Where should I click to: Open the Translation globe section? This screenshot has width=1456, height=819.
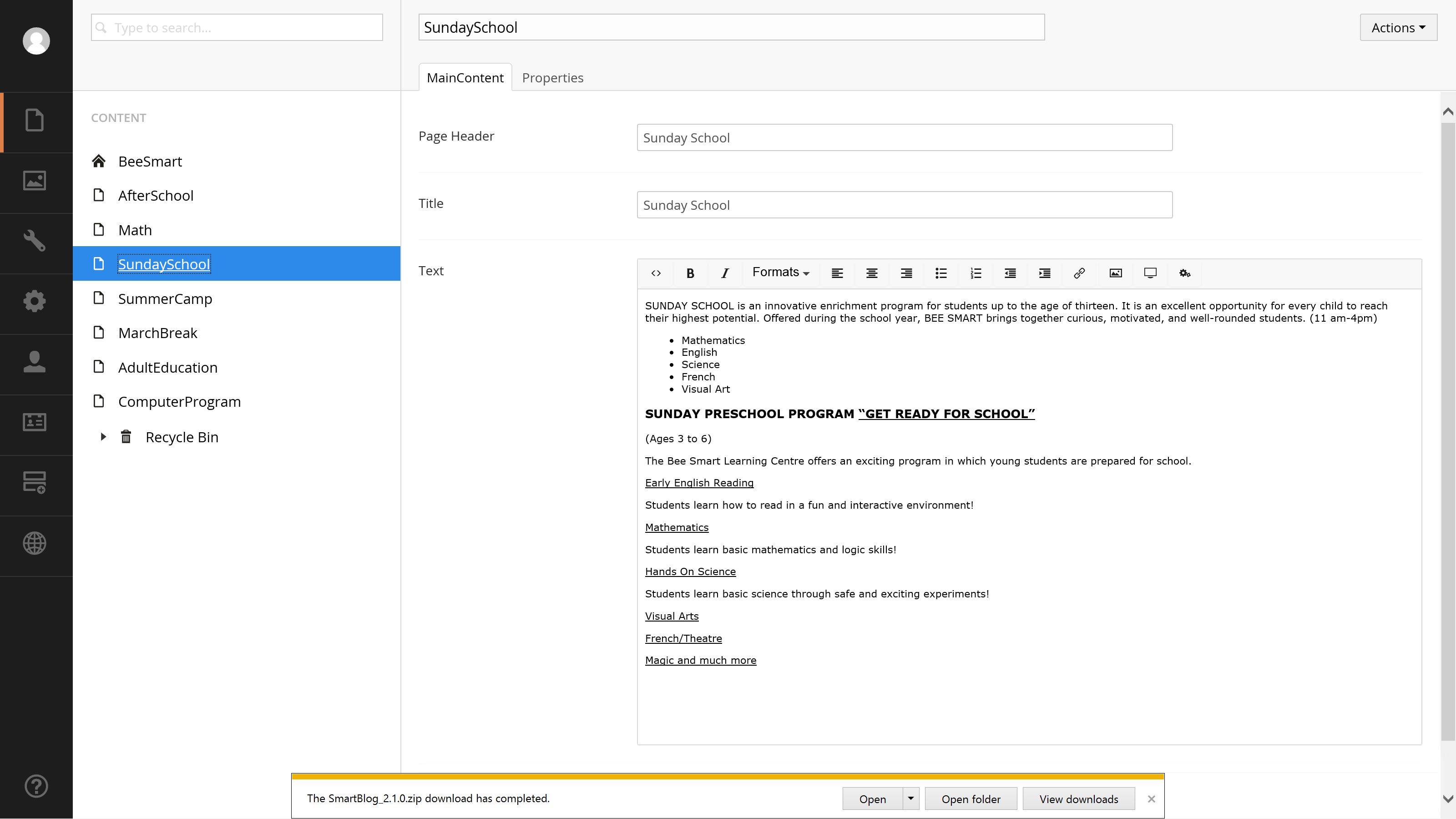(35, 543)
